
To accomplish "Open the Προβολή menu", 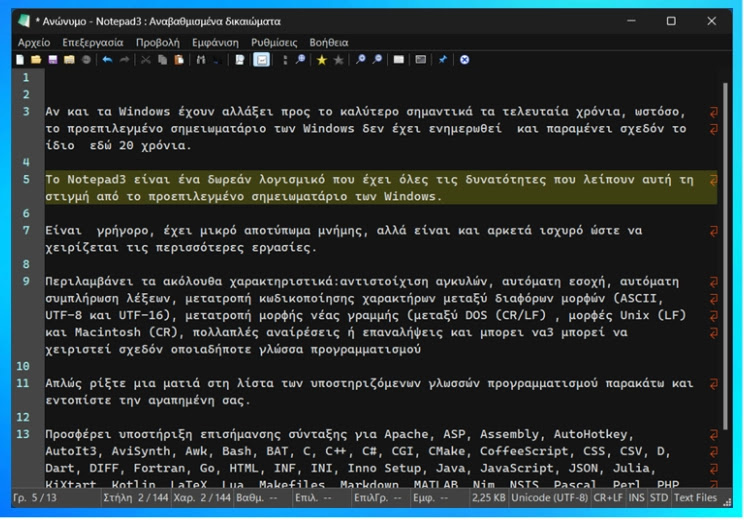I will [x=158, y=43].
